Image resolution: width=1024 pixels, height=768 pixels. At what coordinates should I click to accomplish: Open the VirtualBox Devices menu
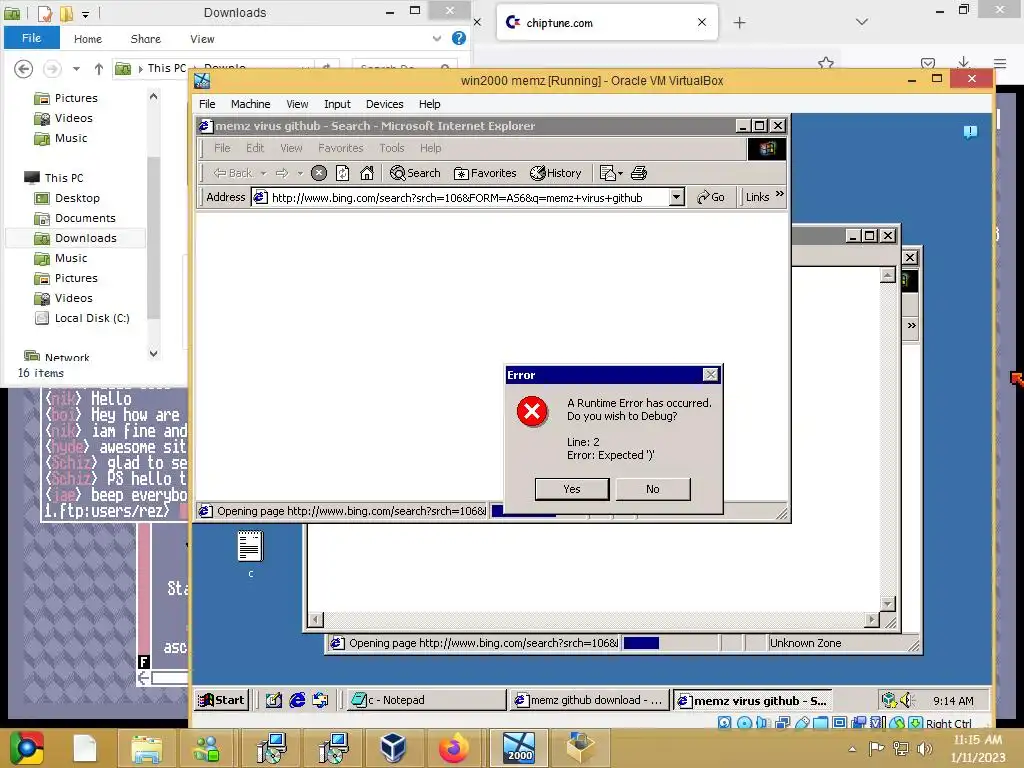pyautogui.click(x=384, y=104)
